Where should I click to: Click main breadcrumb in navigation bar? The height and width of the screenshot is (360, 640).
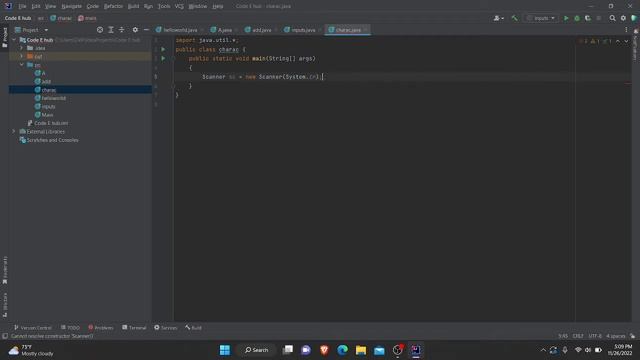[87, 18]
